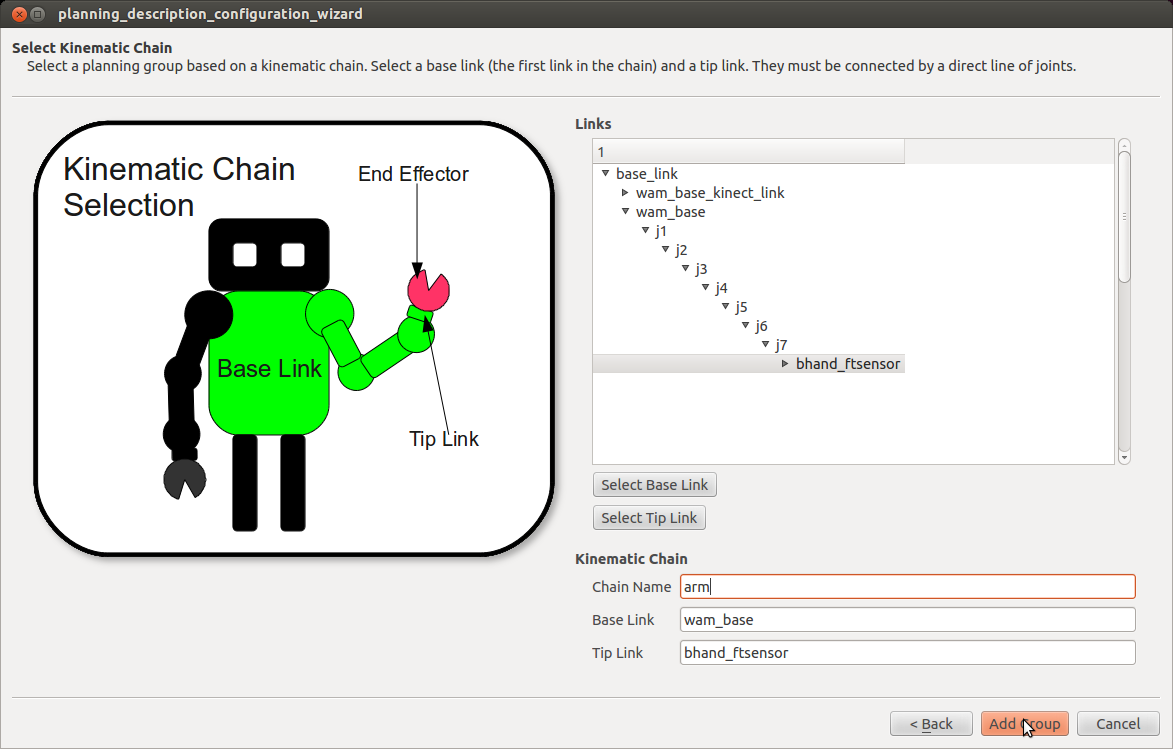Choose j5 in the Links tree
1173x749 pixels.
(x=741, y=307)
